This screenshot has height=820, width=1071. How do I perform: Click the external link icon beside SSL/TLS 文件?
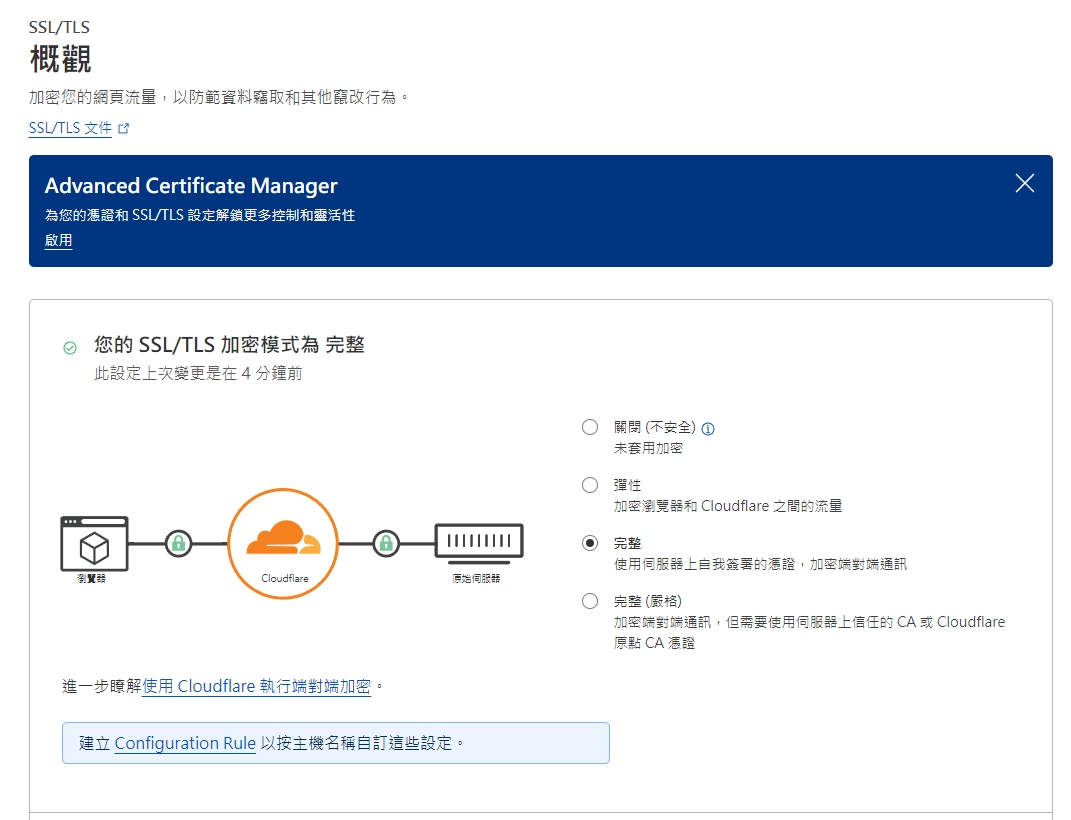[x=124, y=128]
